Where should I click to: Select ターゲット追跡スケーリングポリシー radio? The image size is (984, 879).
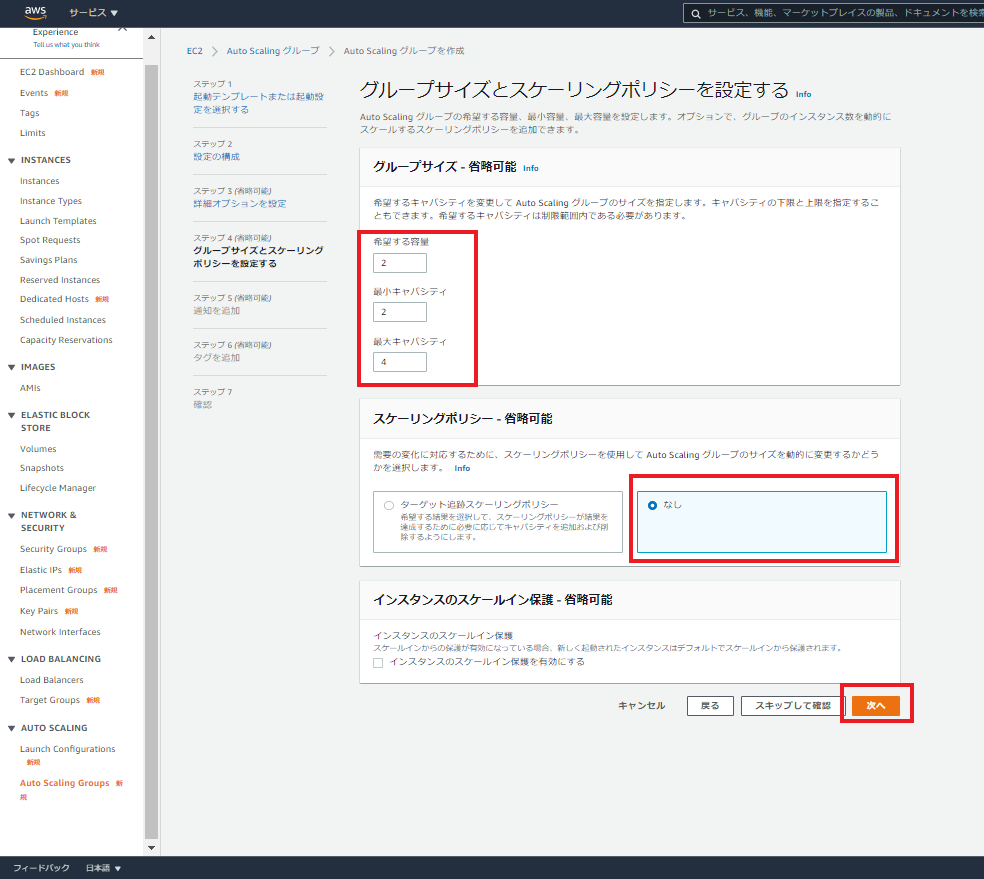click(x=389, y=506)
